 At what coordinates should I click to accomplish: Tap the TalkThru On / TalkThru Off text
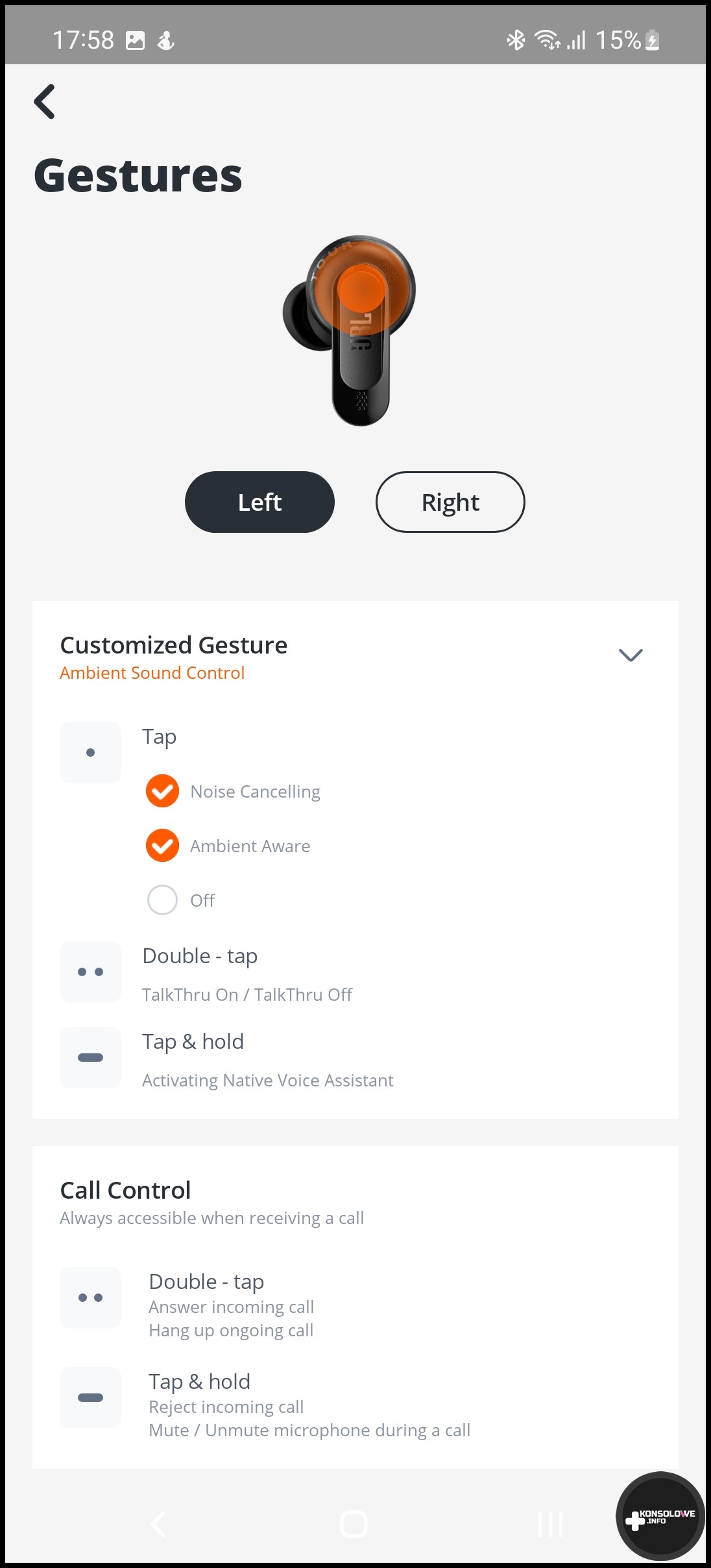click(247, 994)
